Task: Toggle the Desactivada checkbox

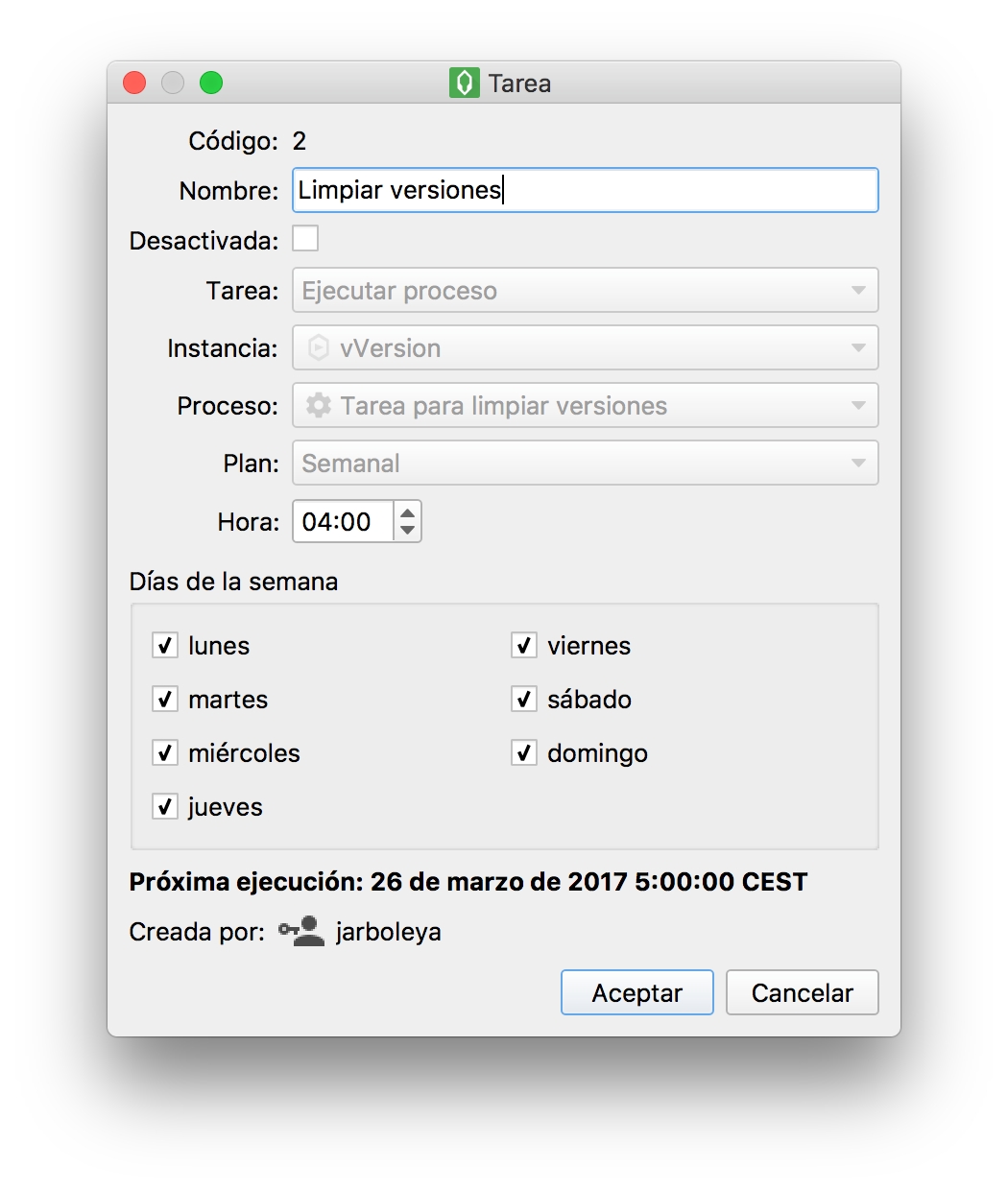Action: click(x=305, y=239)
